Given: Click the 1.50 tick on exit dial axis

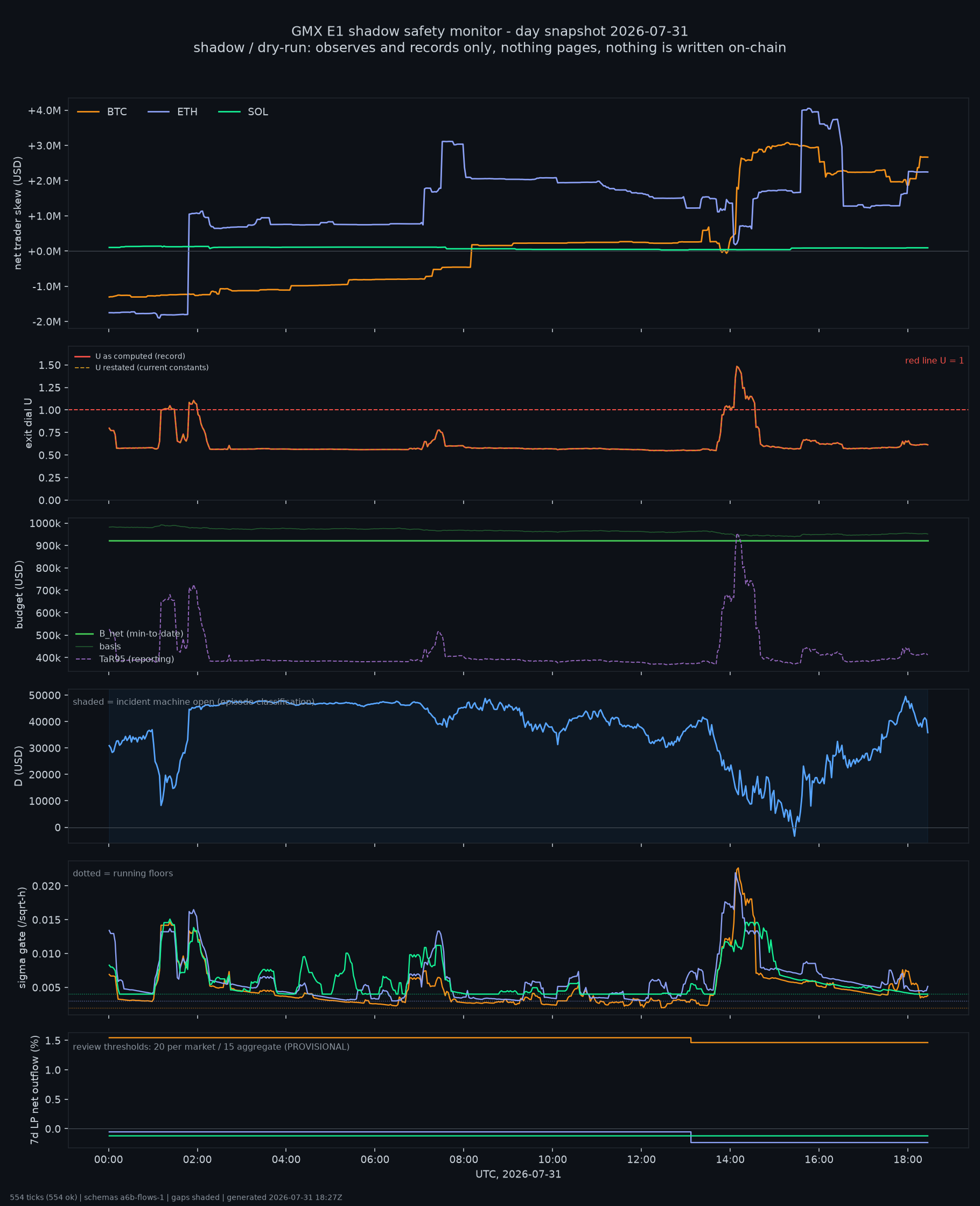Looking at the screenshot, I should point(50,365).
